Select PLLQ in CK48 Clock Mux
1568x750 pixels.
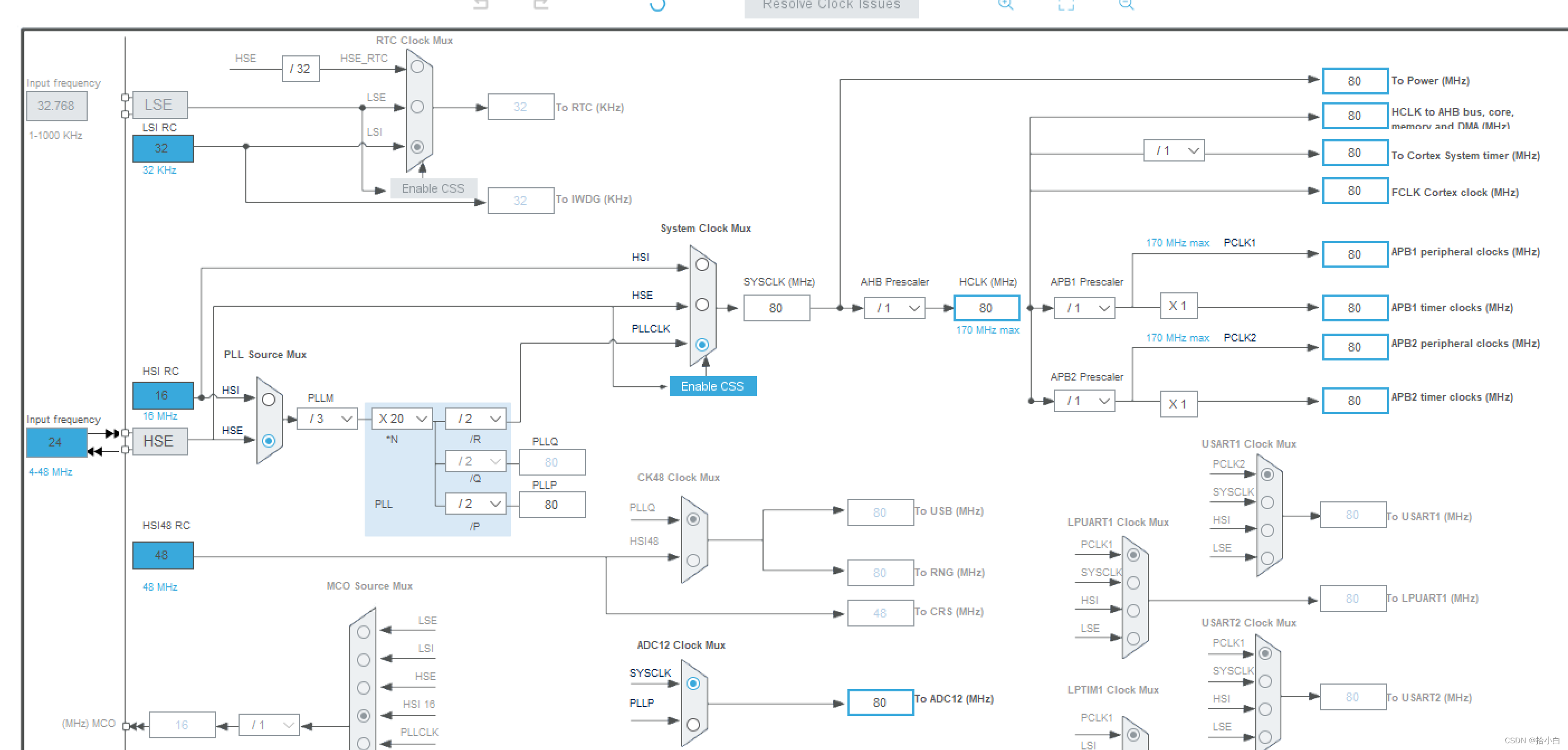[693, 519]
